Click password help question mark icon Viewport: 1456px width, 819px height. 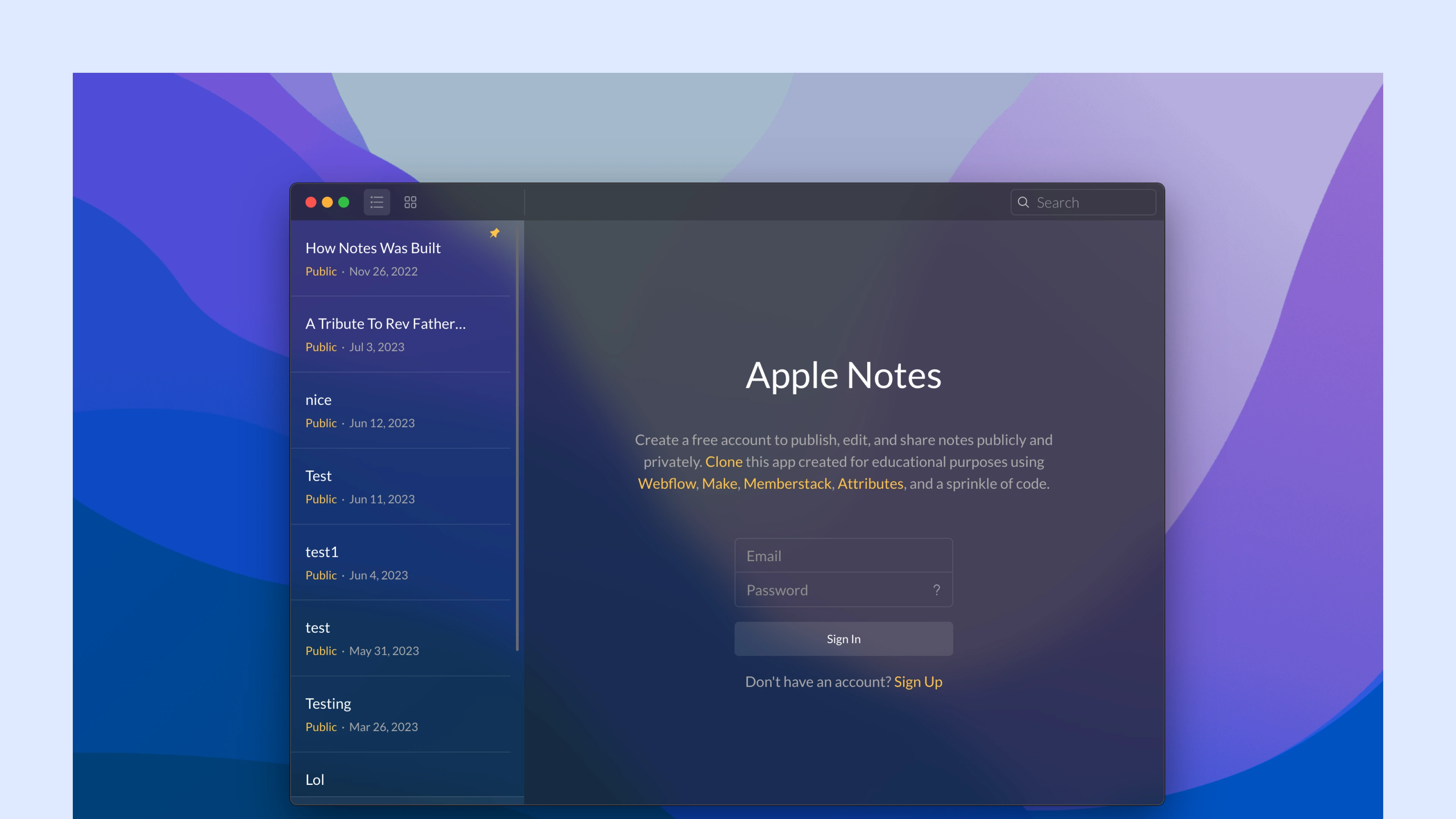coord(937,590)
